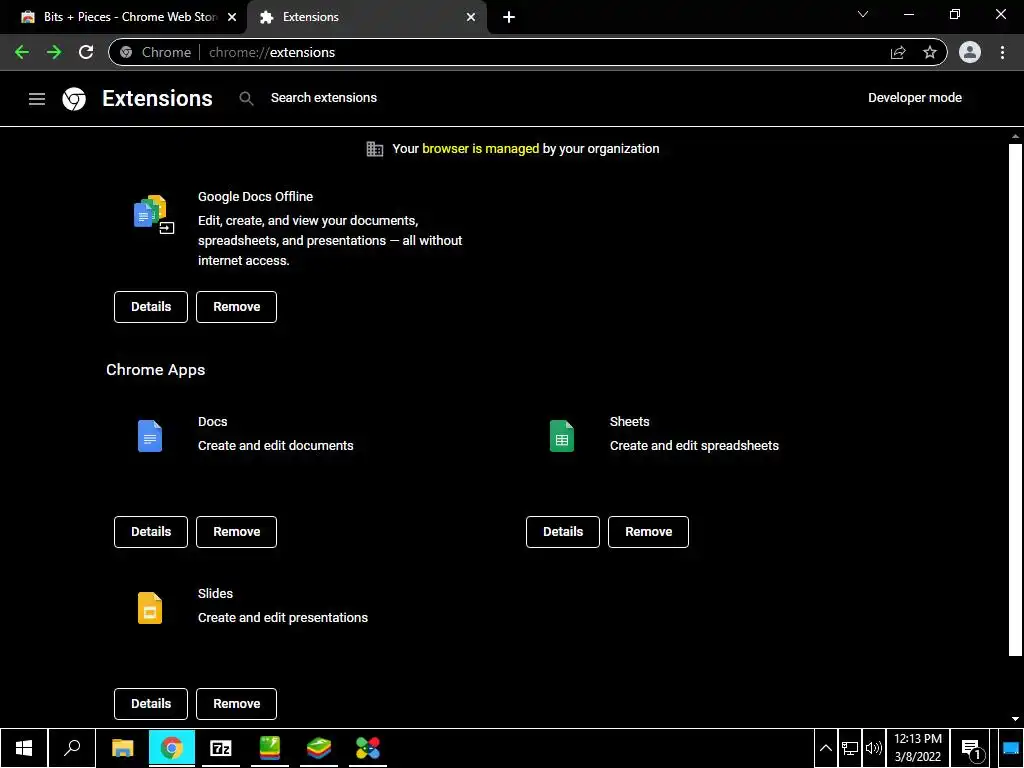Open Details for the Docs app
The width and height of the screenshot is (1024, 768).
click(151, 532)
